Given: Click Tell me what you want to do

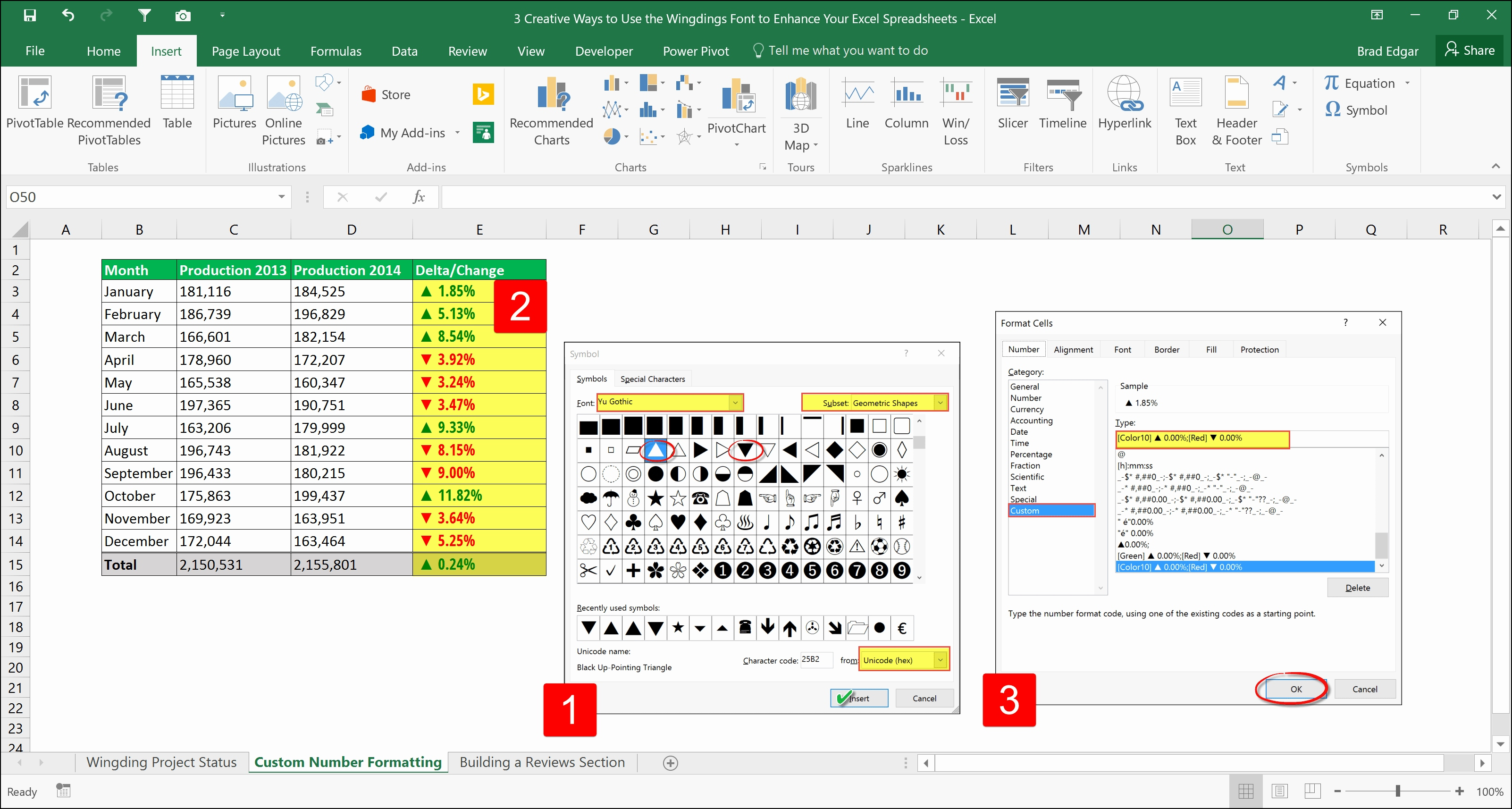Looking at the screenshot, I should pyautogui.click(x=848, y=51).
